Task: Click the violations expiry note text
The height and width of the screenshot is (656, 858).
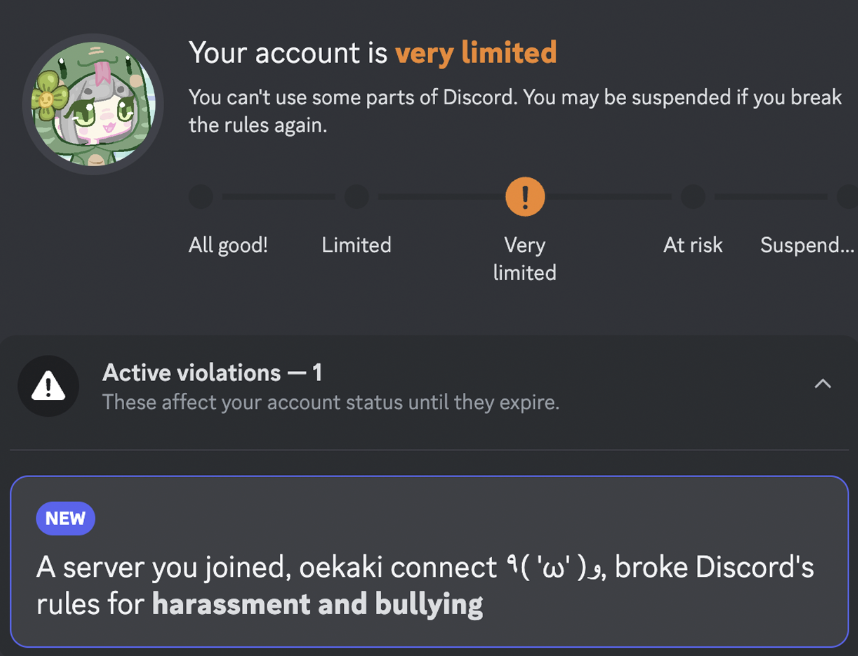Action: (330, 403)
